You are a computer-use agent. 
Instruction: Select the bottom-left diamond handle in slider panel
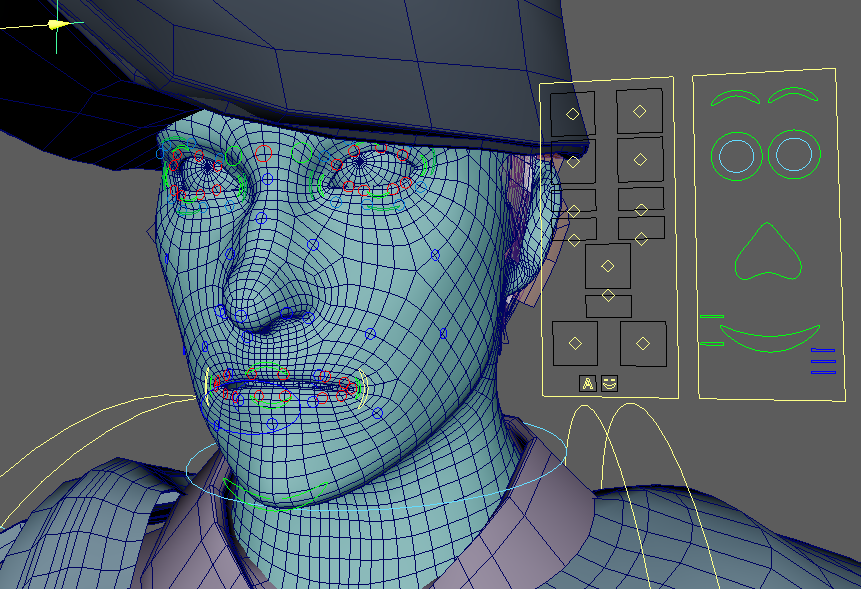[574, 343]
